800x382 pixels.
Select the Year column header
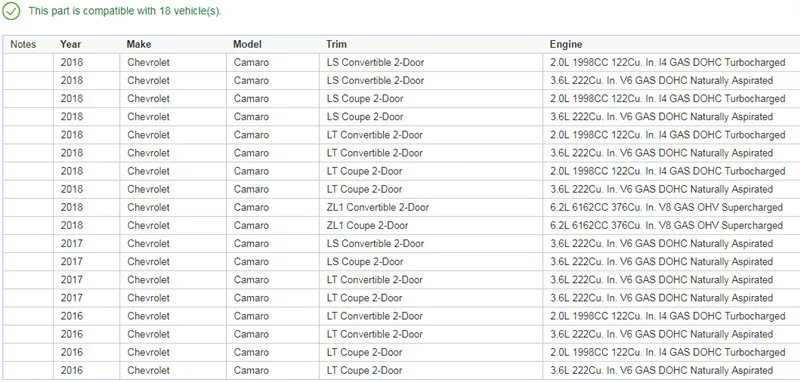(70, 44)
